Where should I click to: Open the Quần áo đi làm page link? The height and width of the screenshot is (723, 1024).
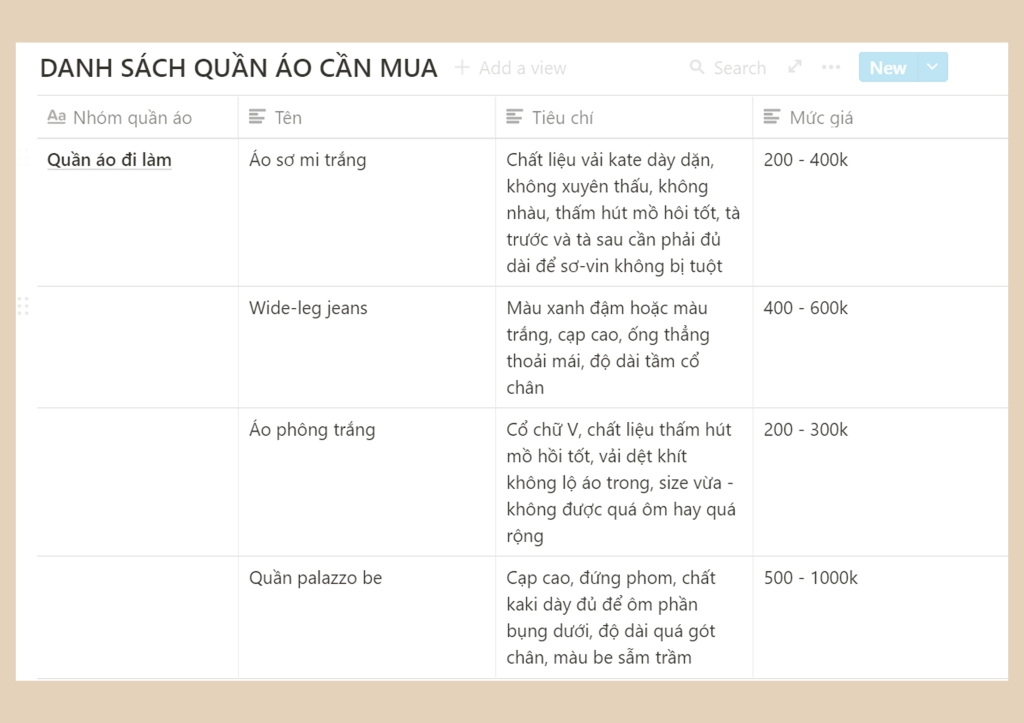tap(108, 159)
